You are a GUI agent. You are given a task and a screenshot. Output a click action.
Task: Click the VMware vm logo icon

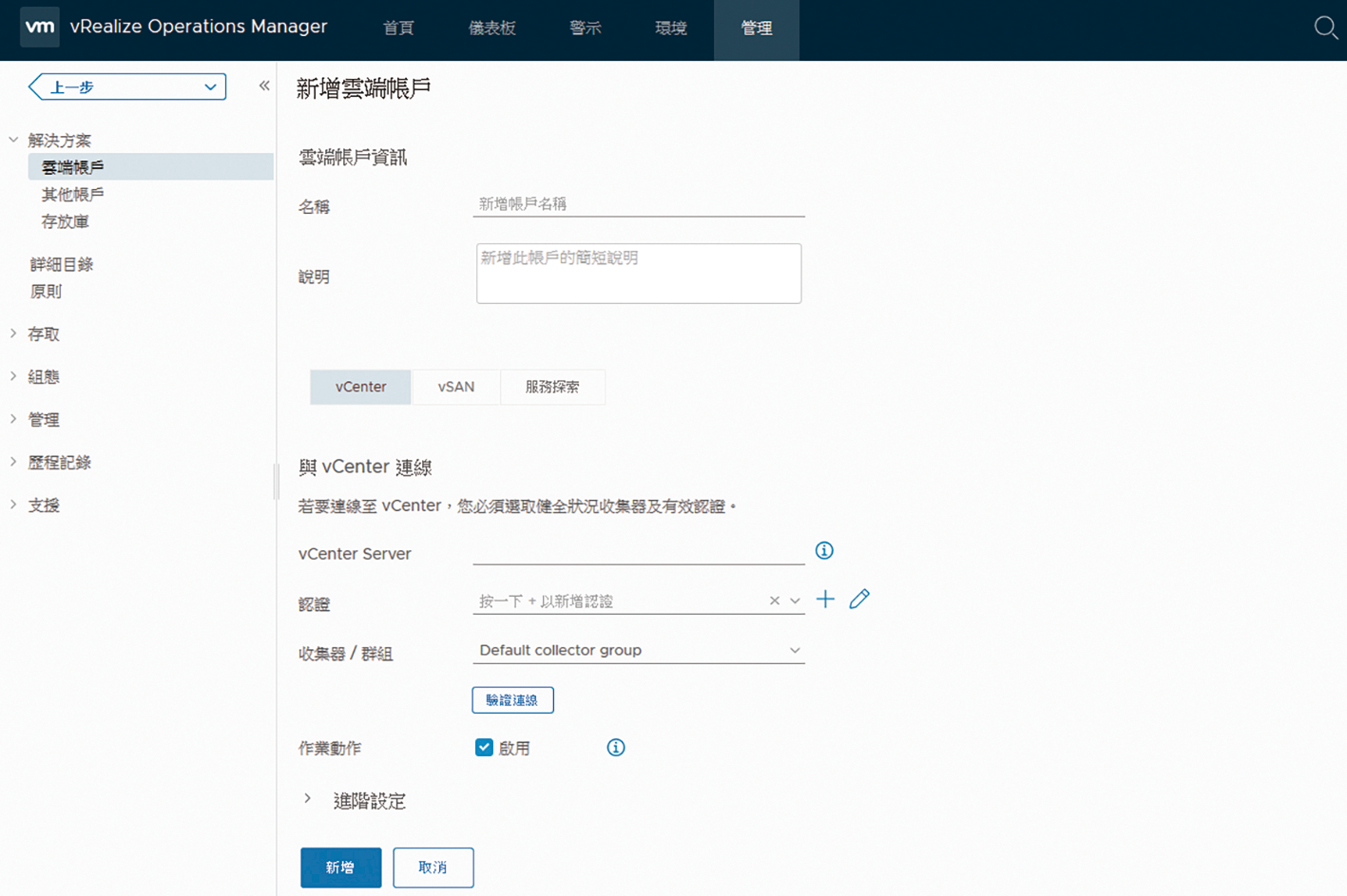coord(40,27)
